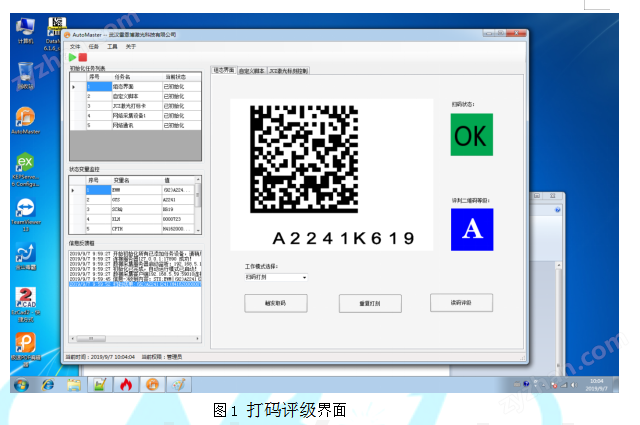Open the orange PDF editor desktop shortcut
The height and width of the screenshot is (425, 640).
[25, 349]
